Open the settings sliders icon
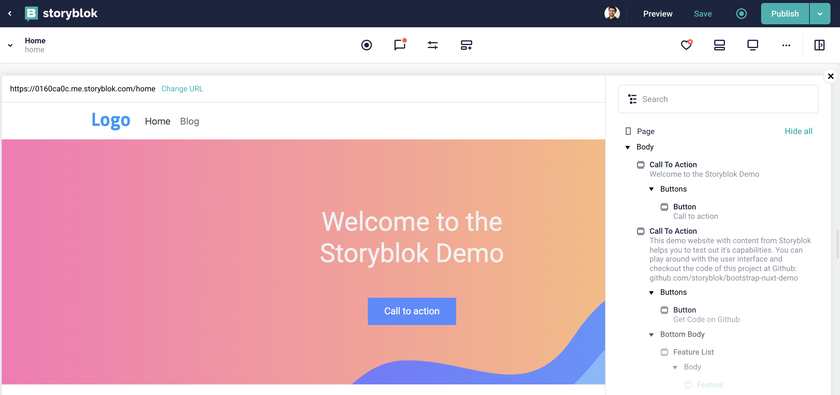Screen dimensions: 840x395 coord(433,45)
